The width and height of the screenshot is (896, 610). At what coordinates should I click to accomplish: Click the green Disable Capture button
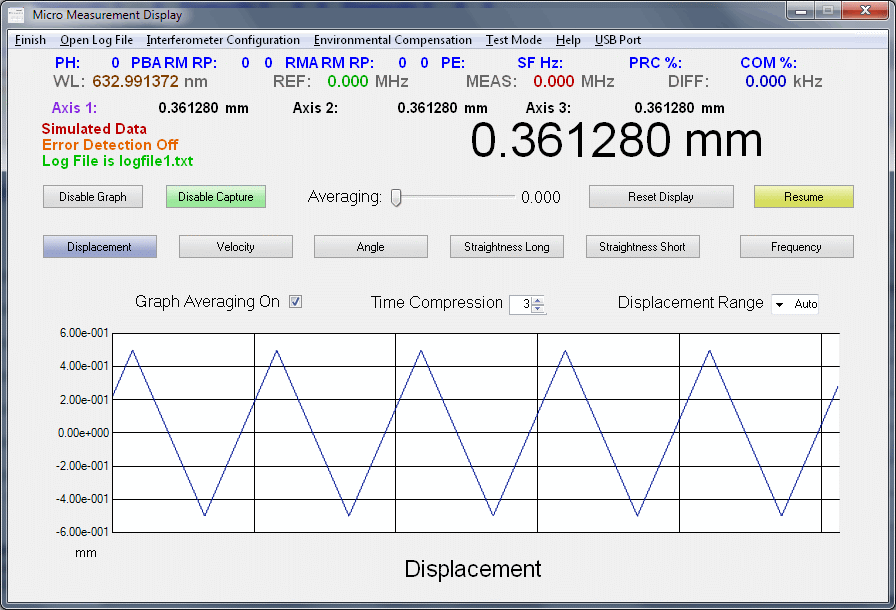[215, 197]
